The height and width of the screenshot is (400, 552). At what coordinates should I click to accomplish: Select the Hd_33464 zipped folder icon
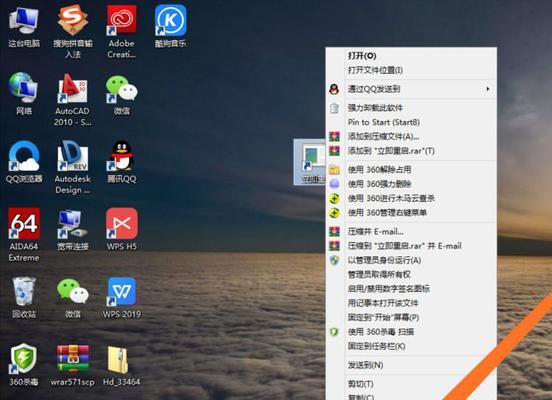(x=121, y=366)
